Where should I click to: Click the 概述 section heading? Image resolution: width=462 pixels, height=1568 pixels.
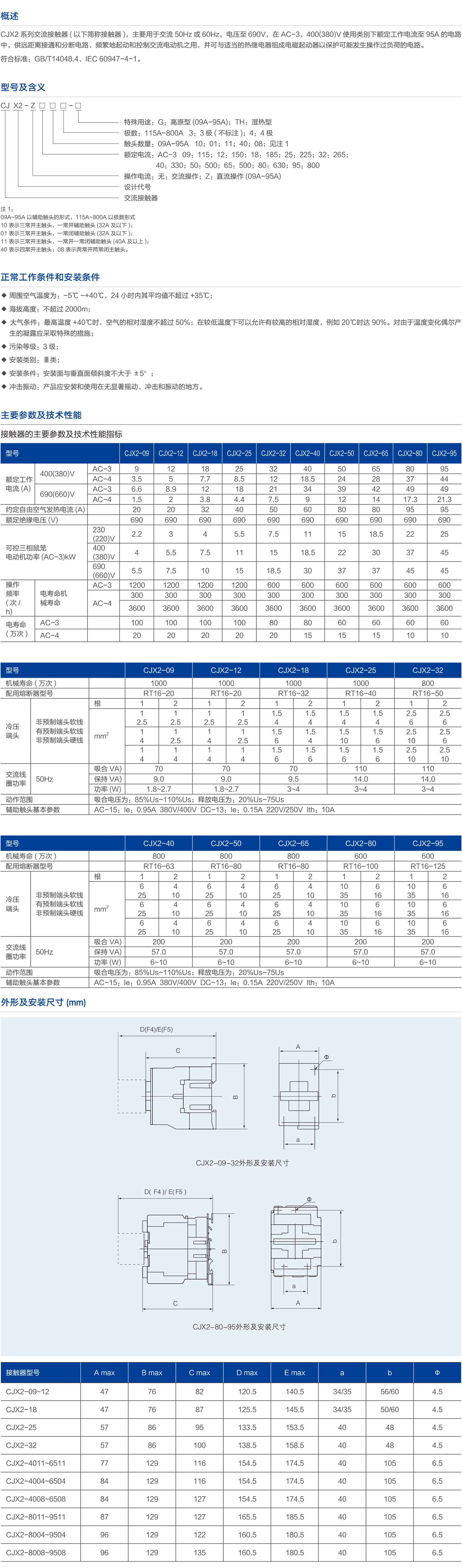coord(10,16)
